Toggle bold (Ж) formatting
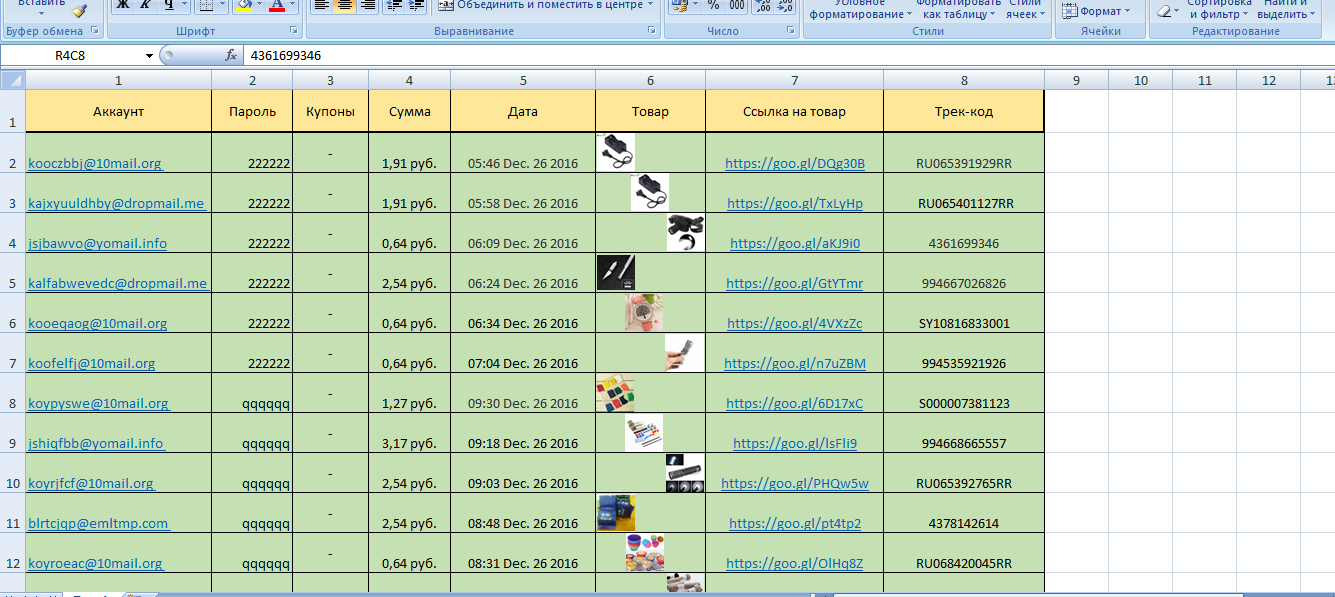 pos(122,6)
